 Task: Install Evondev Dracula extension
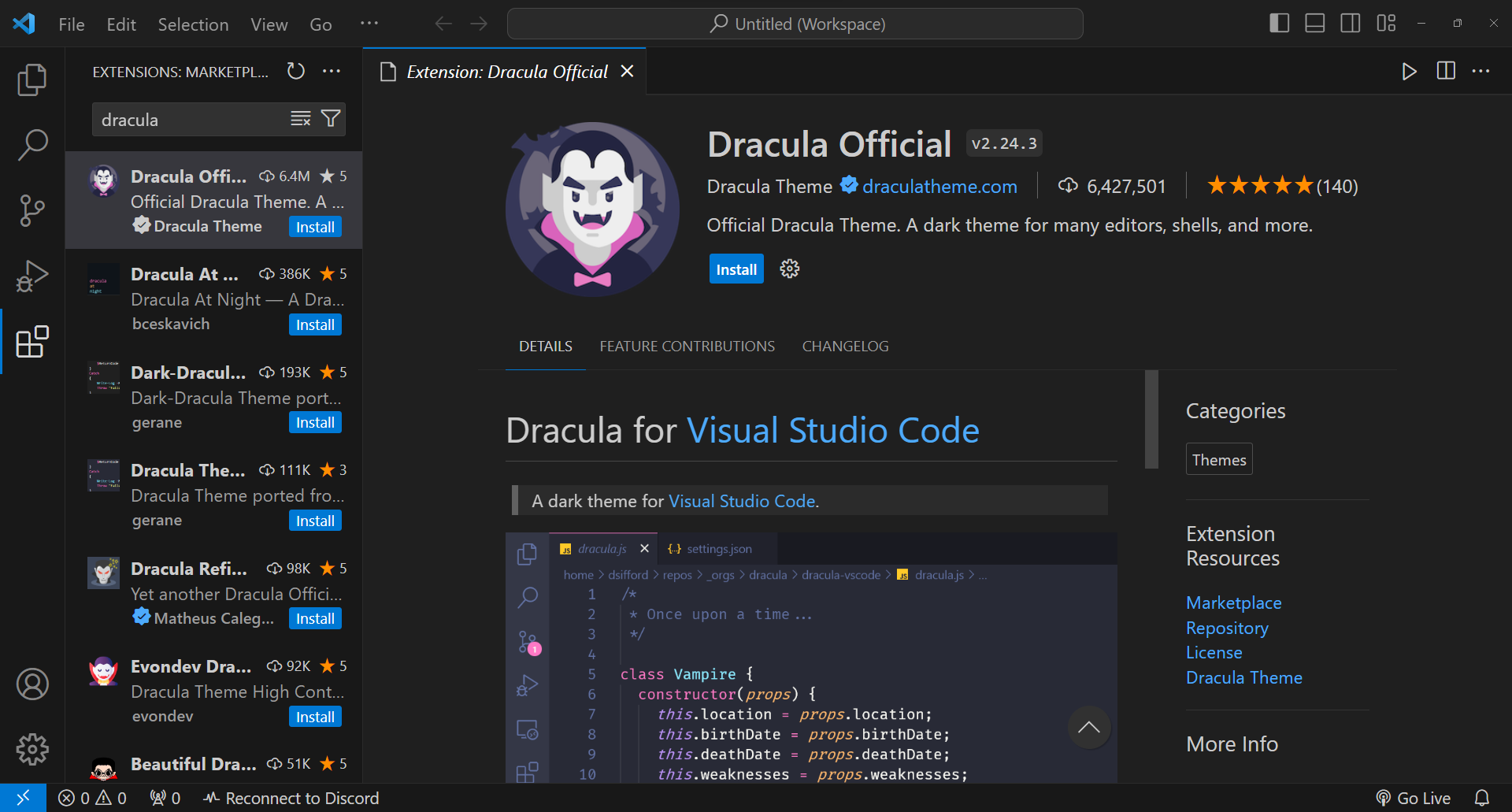(315, 717)
